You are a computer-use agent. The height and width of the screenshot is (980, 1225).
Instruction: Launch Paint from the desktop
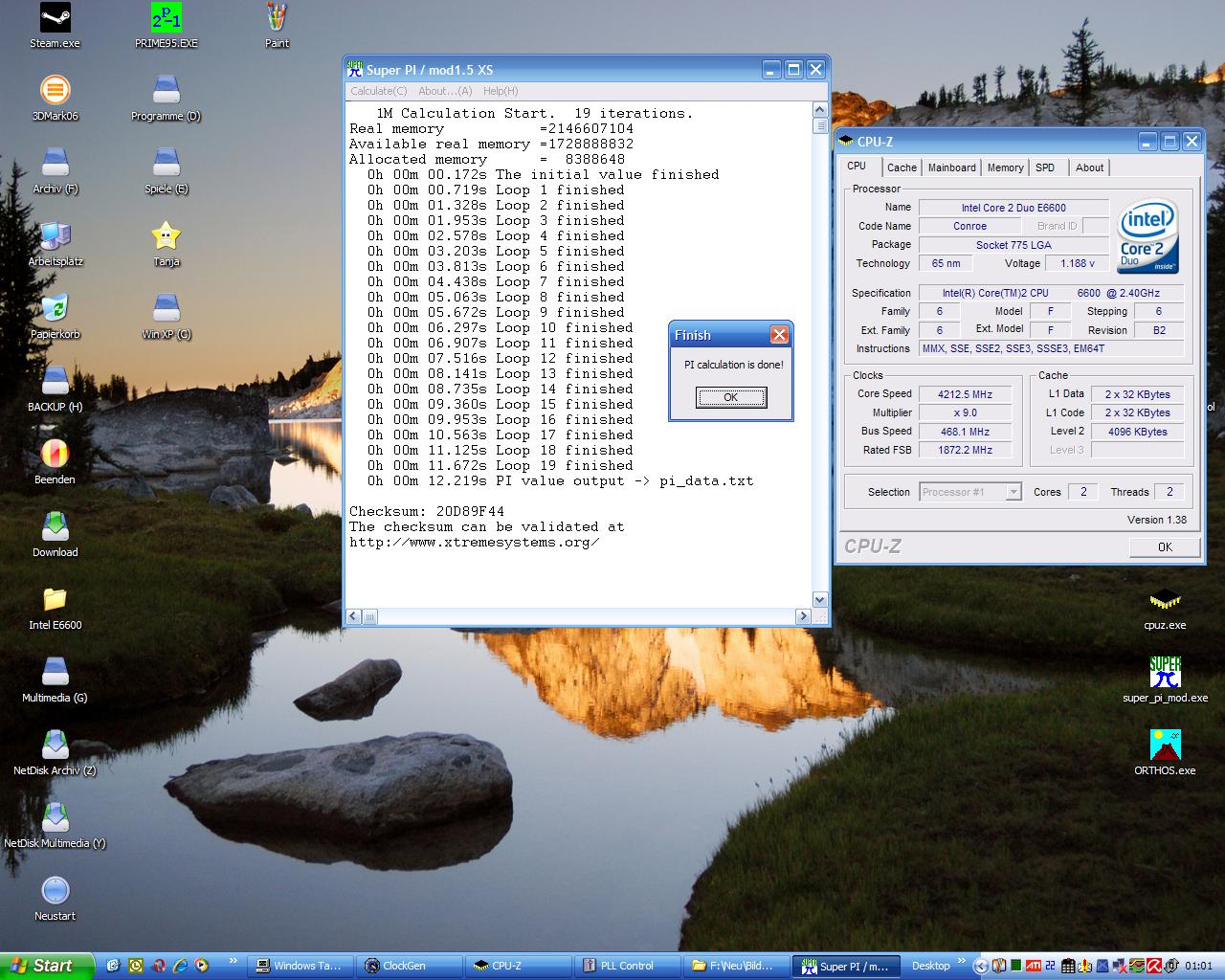click(277, 26)
